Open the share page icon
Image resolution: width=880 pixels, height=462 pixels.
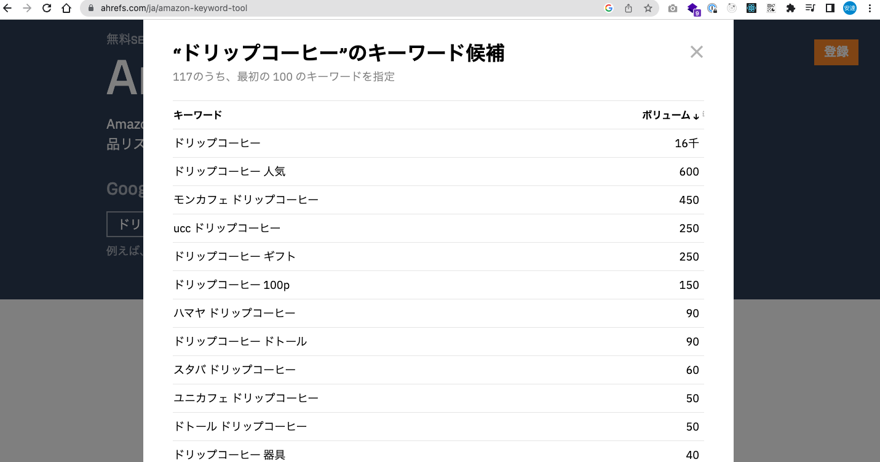[x=628, y=8]
